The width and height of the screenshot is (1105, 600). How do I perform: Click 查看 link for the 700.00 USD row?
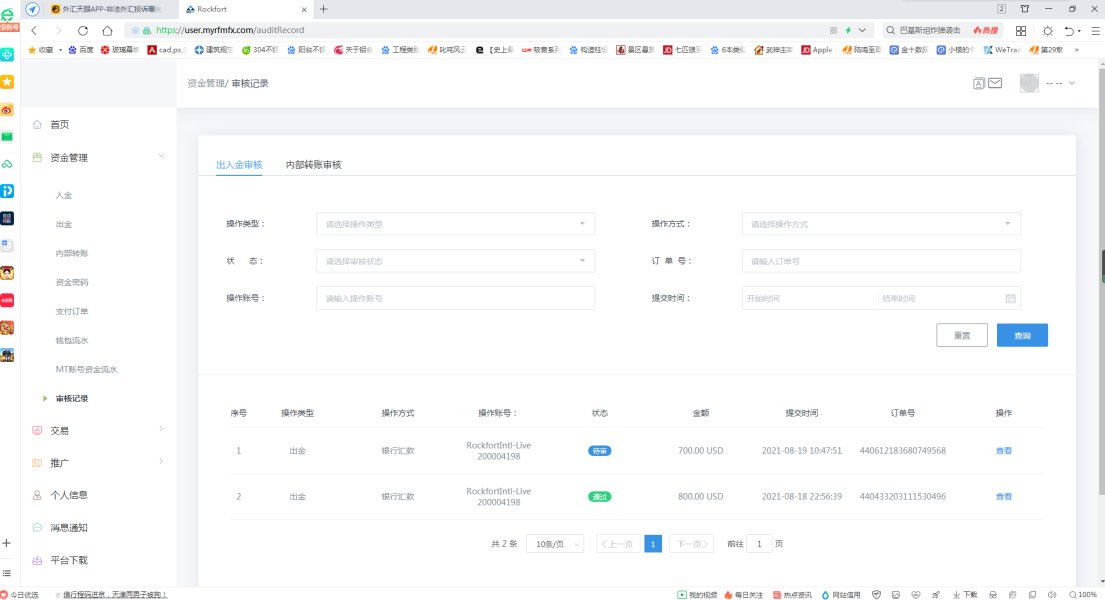[x=1003, y=451]
